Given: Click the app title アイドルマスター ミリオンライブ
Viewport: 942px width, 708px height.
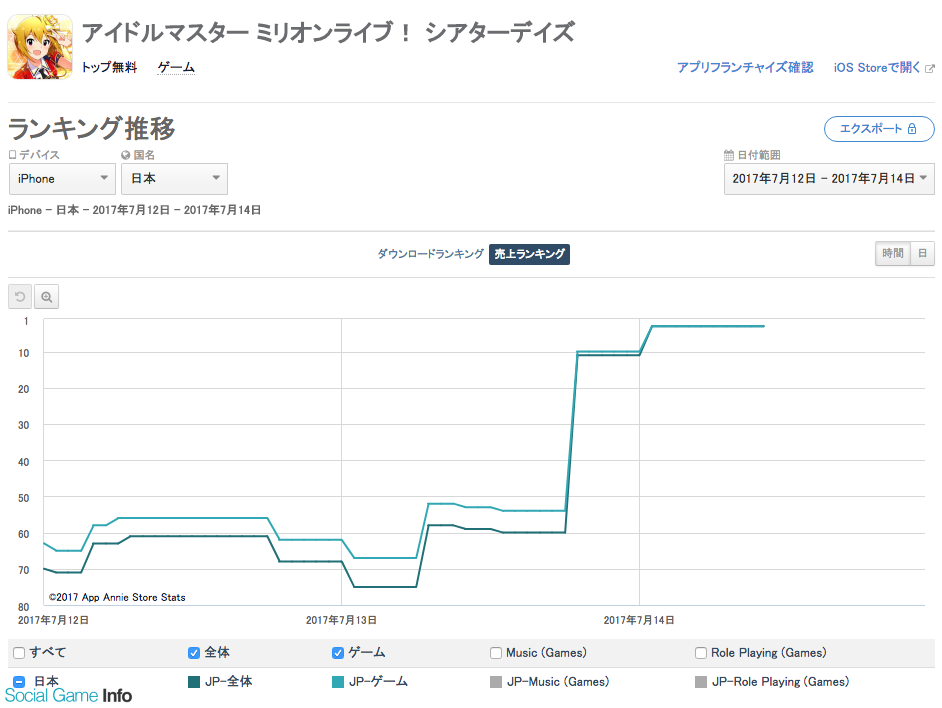Looking at the screenshot, I should pyautogui.click(x=328, y=32).
